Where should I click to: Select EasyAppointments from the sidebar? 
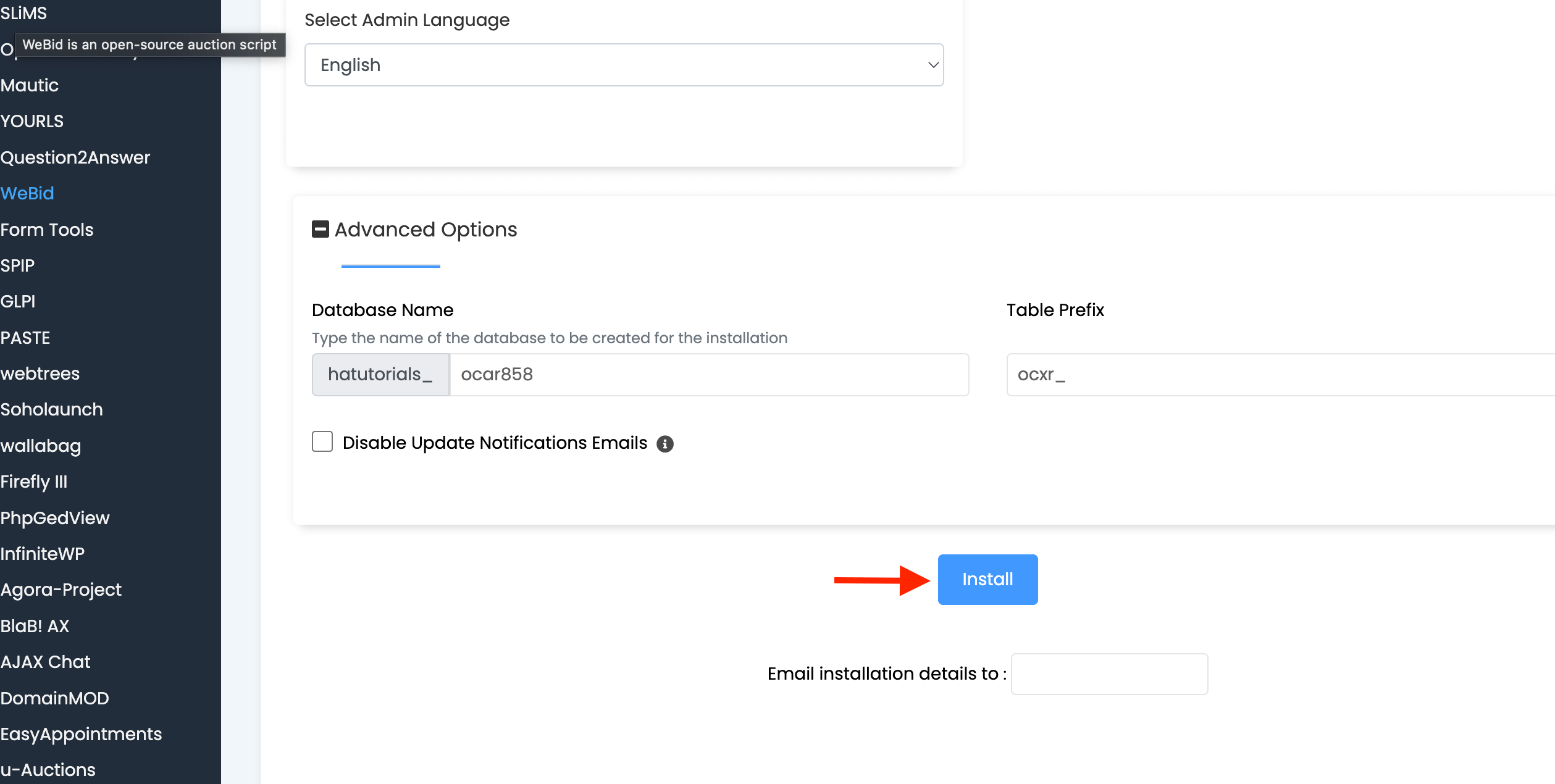point(81,734)
